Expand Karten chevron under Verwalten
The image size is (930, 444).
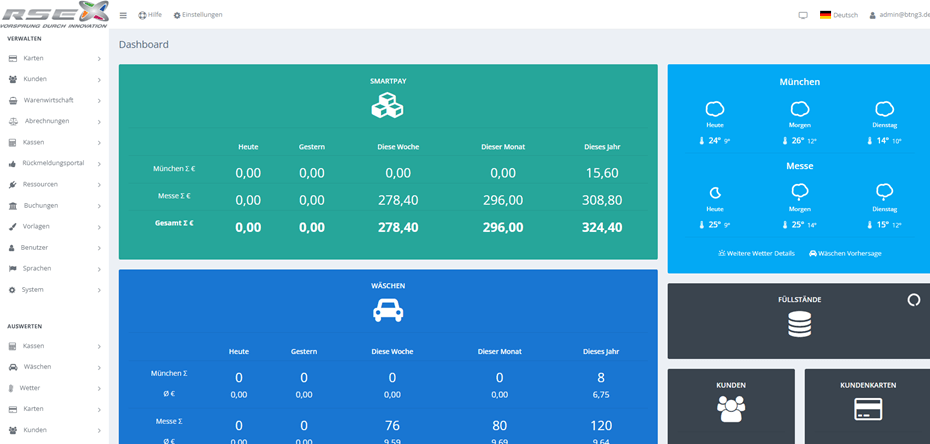click(99, 59)
